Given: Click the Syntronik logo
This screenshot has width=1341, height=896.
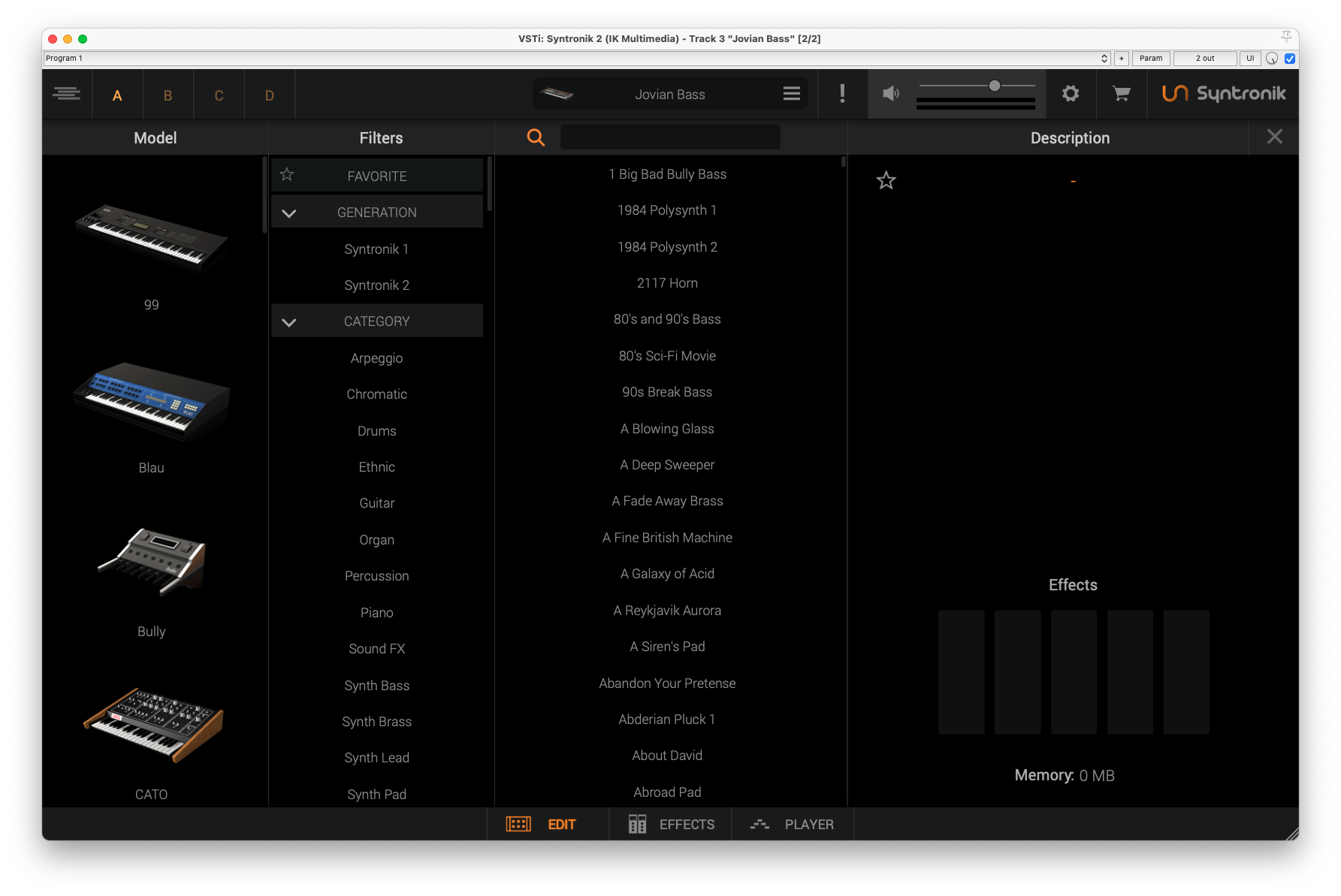Looking at the screenshot, I should tap(1224, 94).
